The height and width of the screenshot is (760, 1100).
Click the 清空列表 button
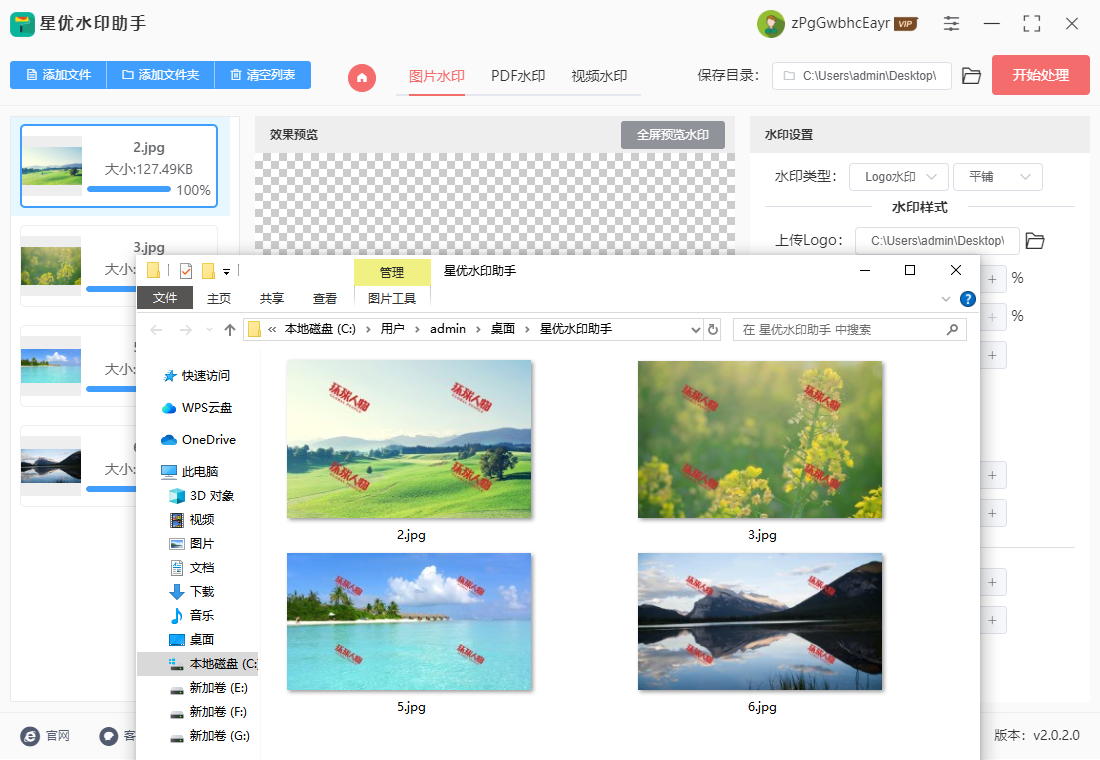click(262, 75)
